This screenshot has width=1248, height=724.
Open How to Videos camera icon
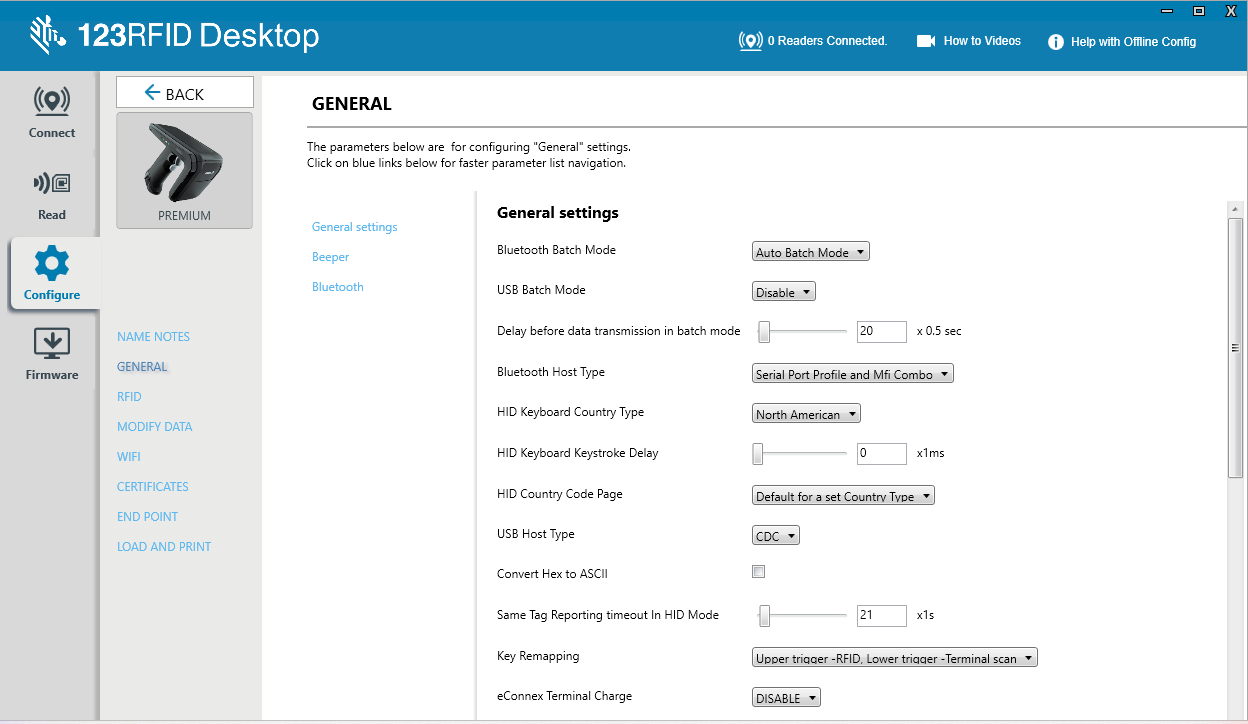(925, 41)
